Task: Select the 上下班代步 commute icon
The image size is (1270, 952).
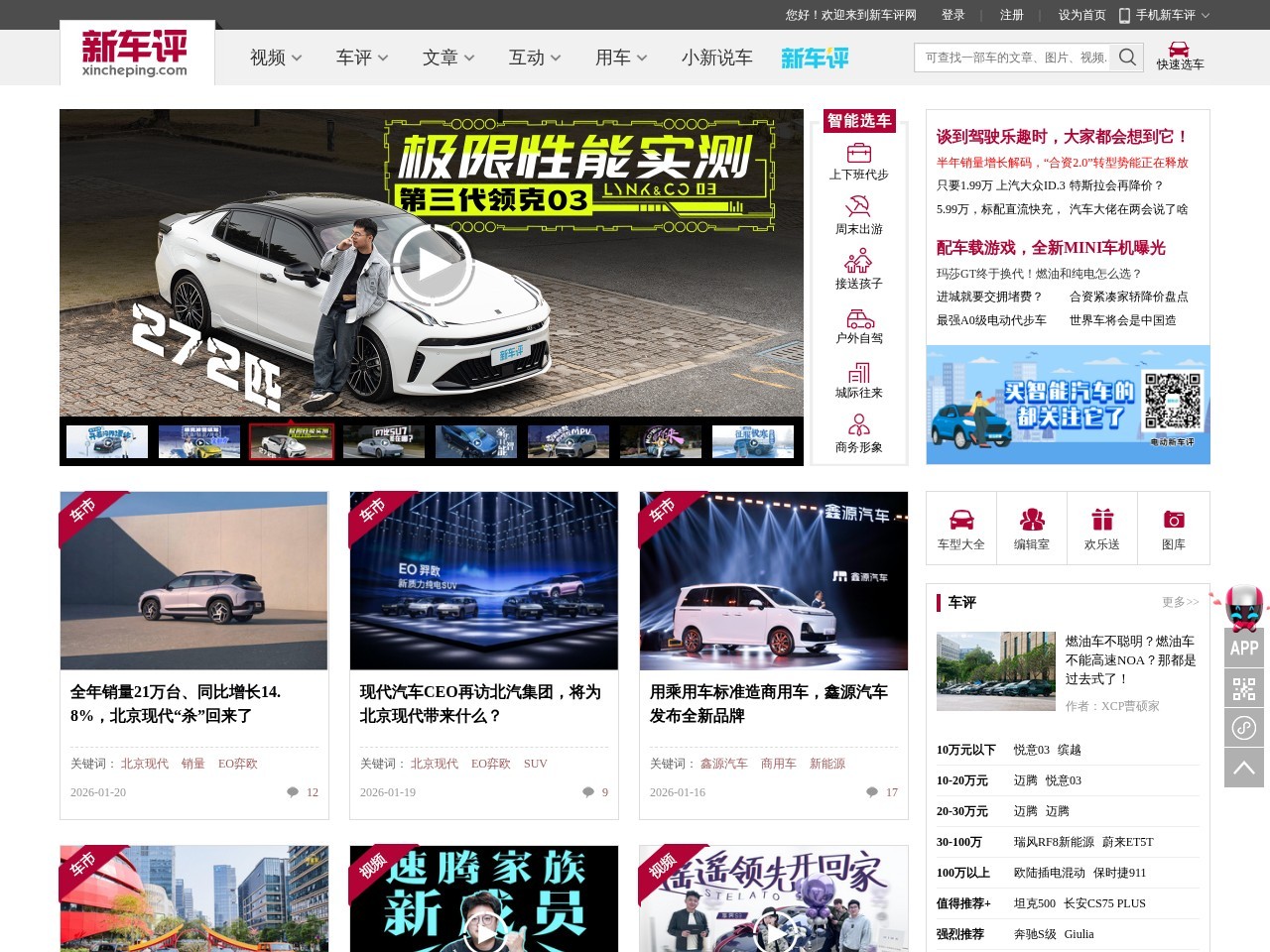Action: (x=859, y=153)
